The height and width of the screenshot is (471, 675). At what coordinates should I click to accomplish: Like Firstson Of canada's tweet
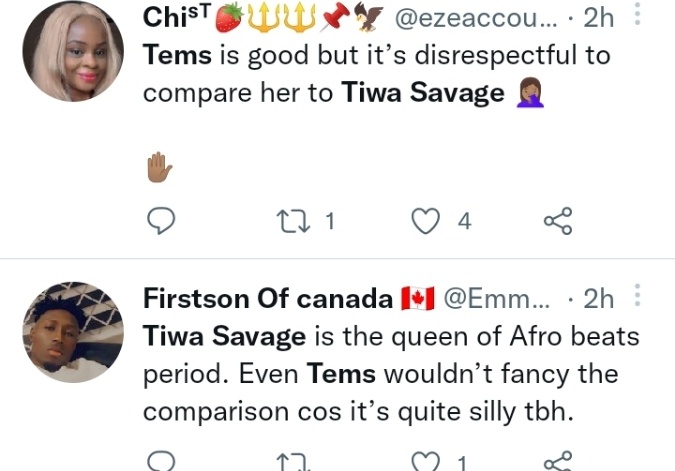click(428, 462)
